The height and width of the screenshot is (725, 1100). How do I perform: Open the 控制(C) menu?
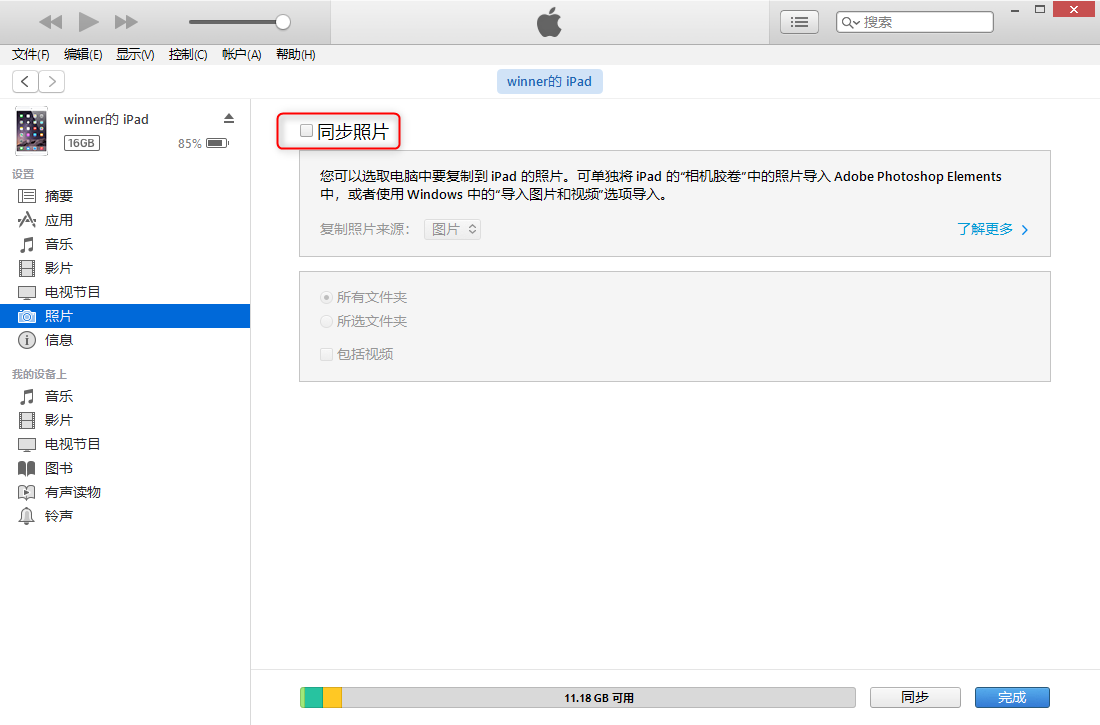pos(188,55)
